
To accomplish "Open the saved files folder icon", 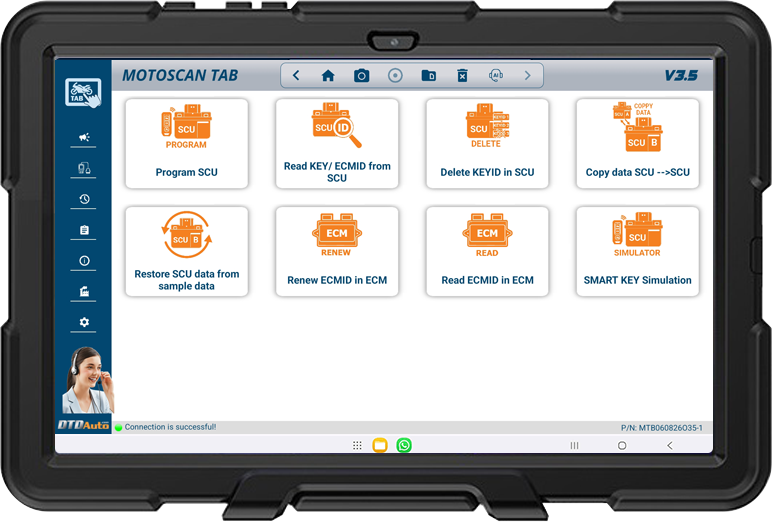I will (x=428, y=75).
